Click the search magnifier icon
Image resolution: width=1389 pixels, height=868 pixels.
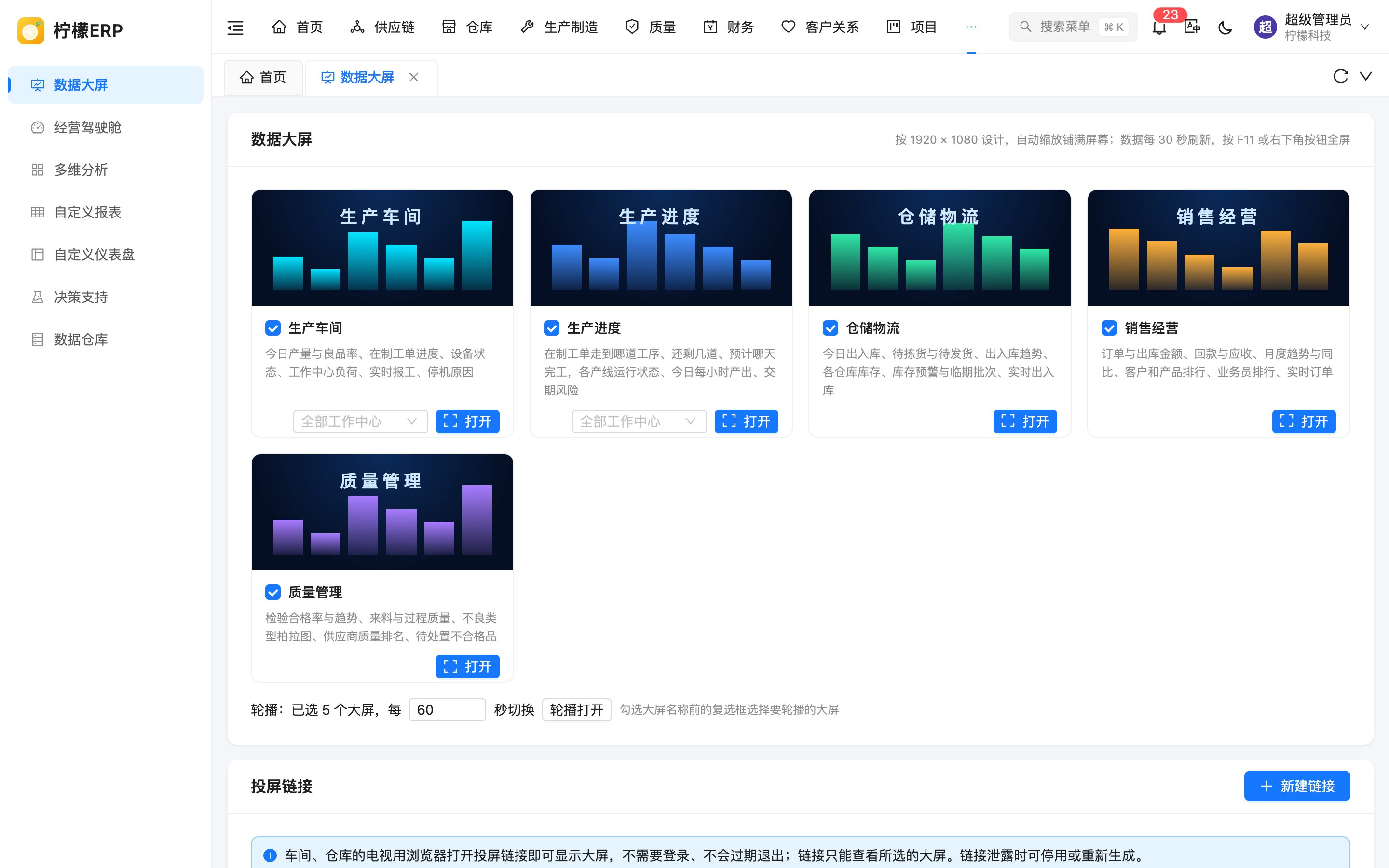pyautogui.click(x=1026, y=27)
